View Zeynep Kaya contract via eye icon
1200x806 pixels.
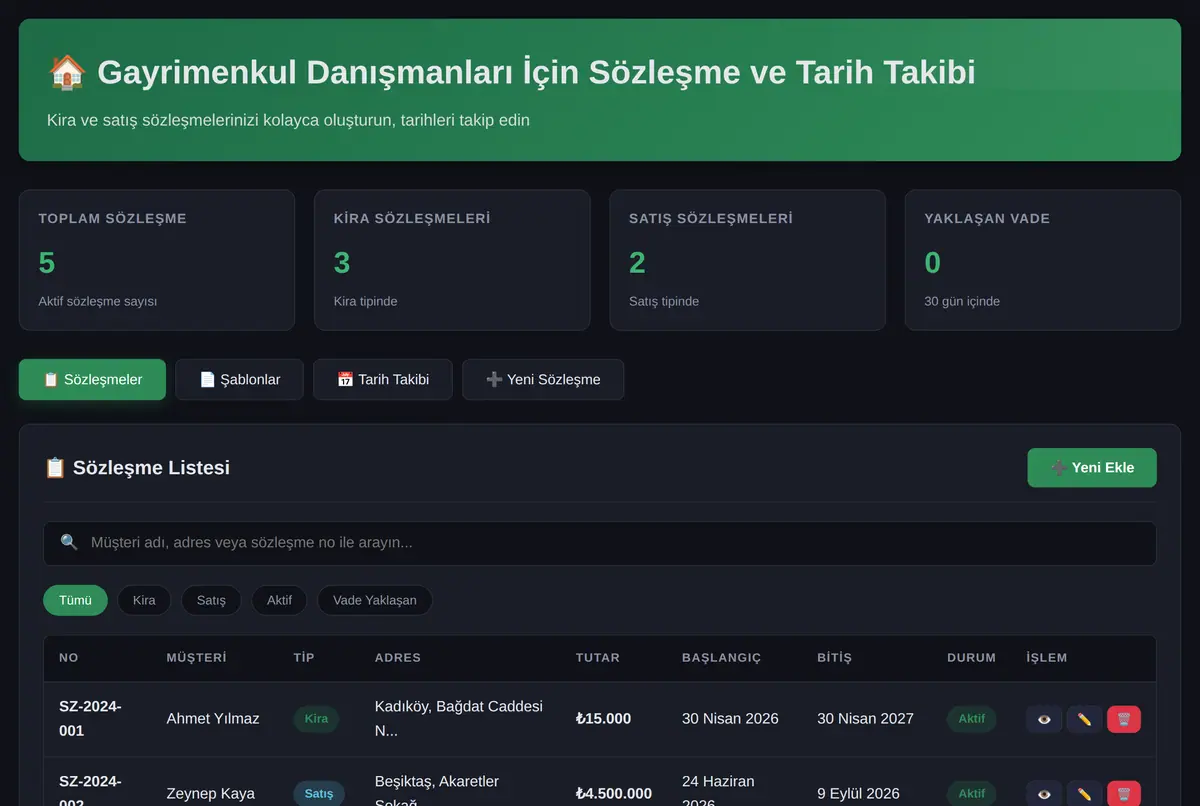click(x=1044, y=794)
